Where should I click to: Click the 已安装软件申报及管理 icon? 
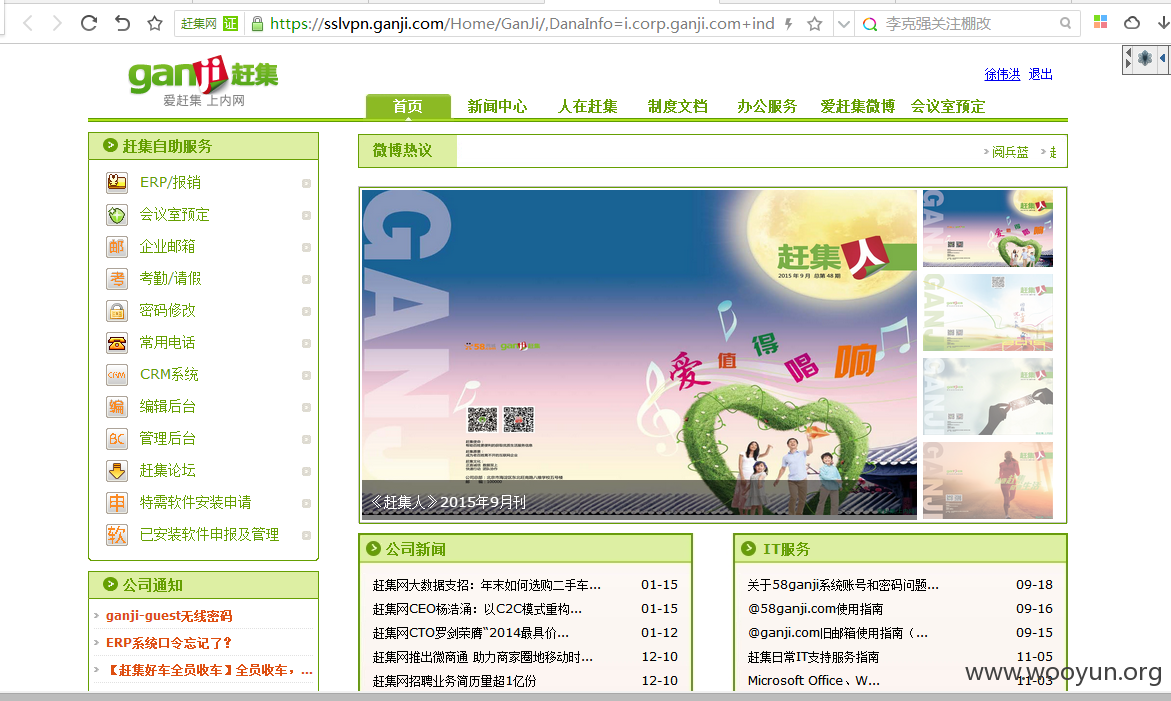pyautogui.click(x=117, y=535)
